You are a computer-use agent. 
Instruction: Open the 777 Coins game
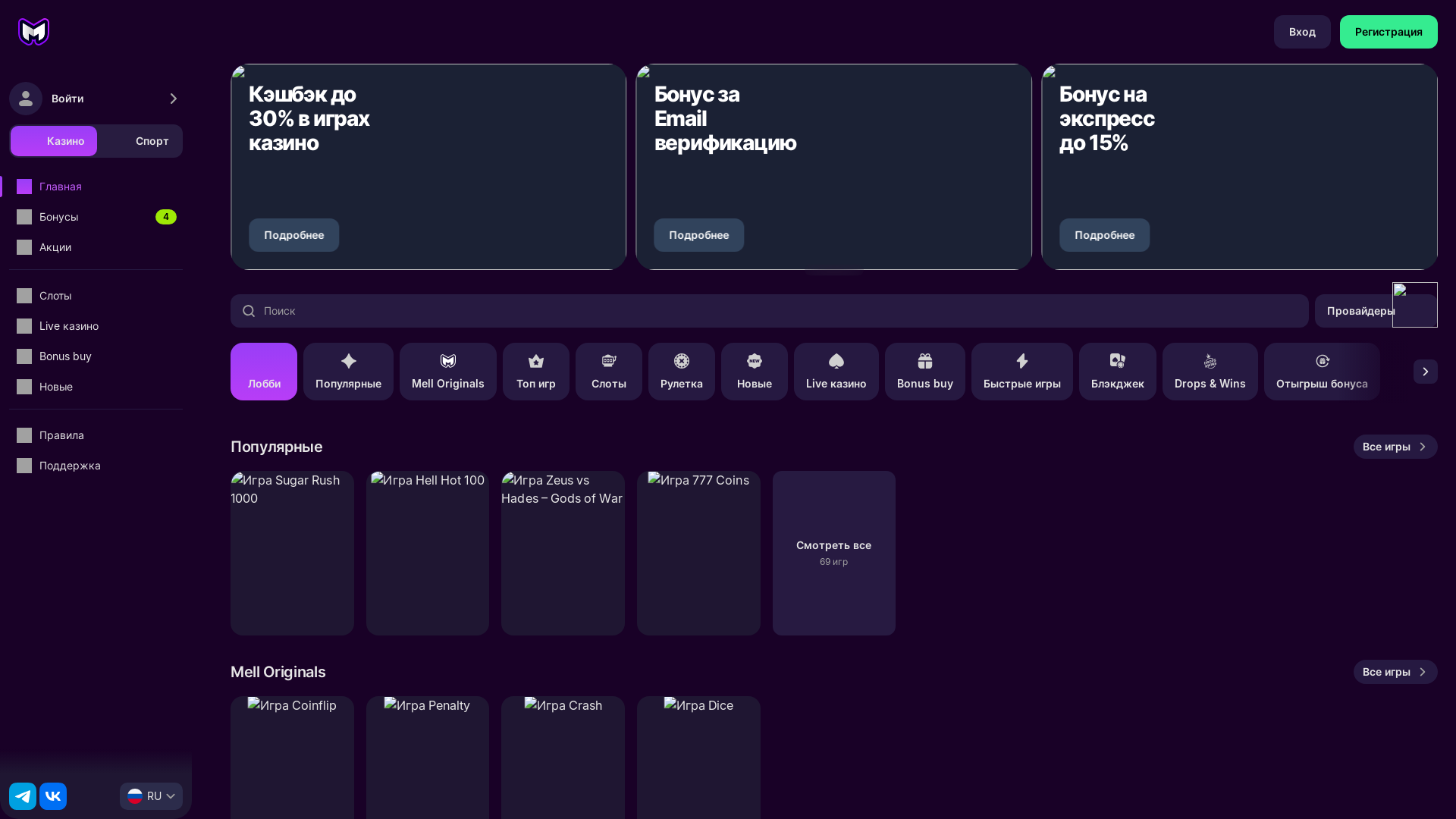[698, 553]
